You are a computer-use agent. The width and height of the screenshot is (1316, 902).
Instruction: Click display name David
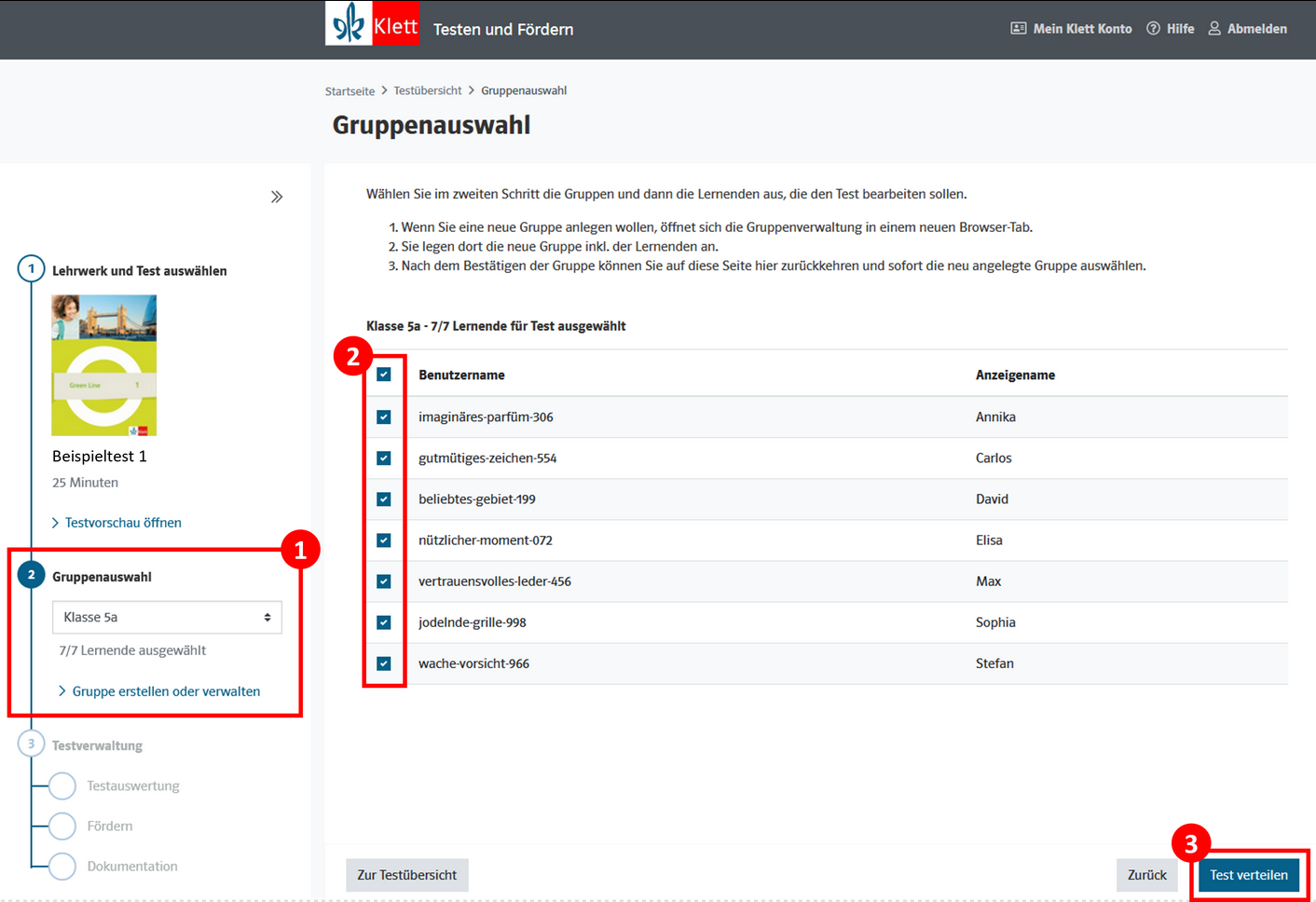[992, 499]
